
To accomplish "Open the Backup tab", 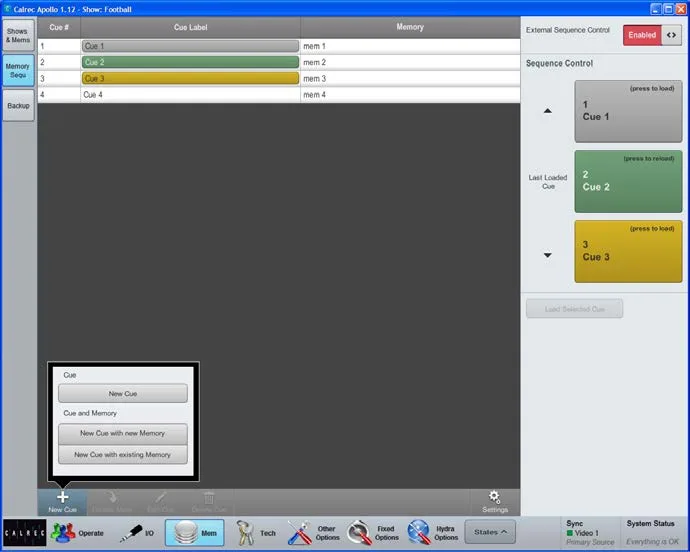I will point(18,106).
